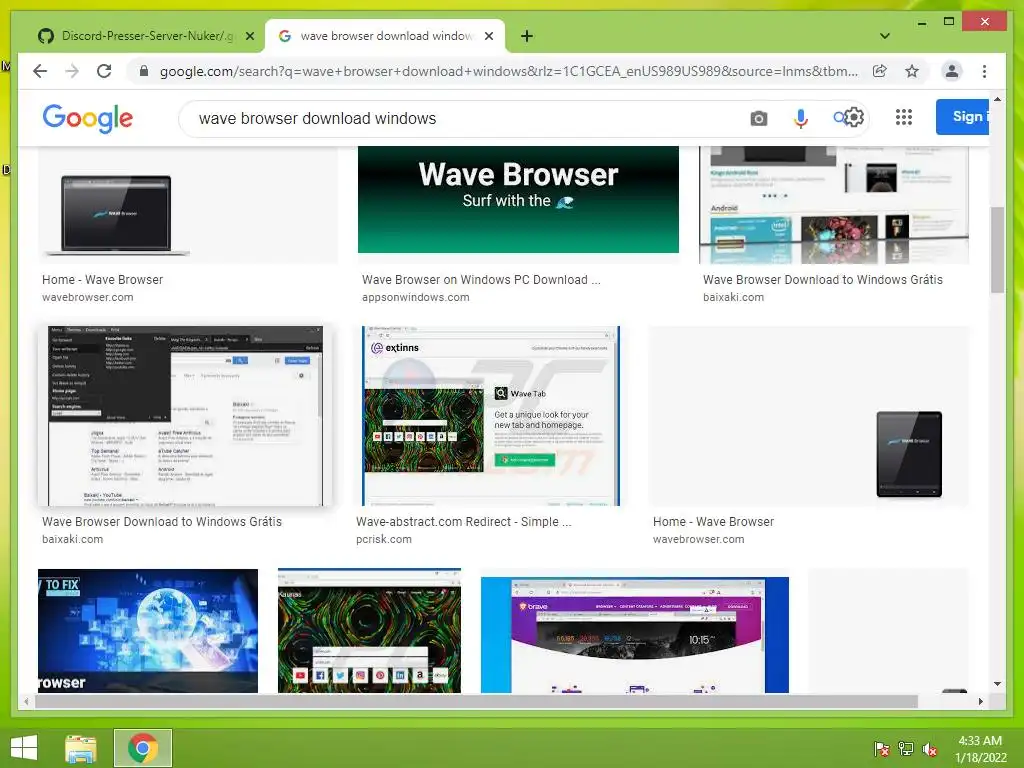The width and height of the screenshot is (1024, 768).
Task: Open colorful swirl new tab thumbnail
Action: pos(369,630)
